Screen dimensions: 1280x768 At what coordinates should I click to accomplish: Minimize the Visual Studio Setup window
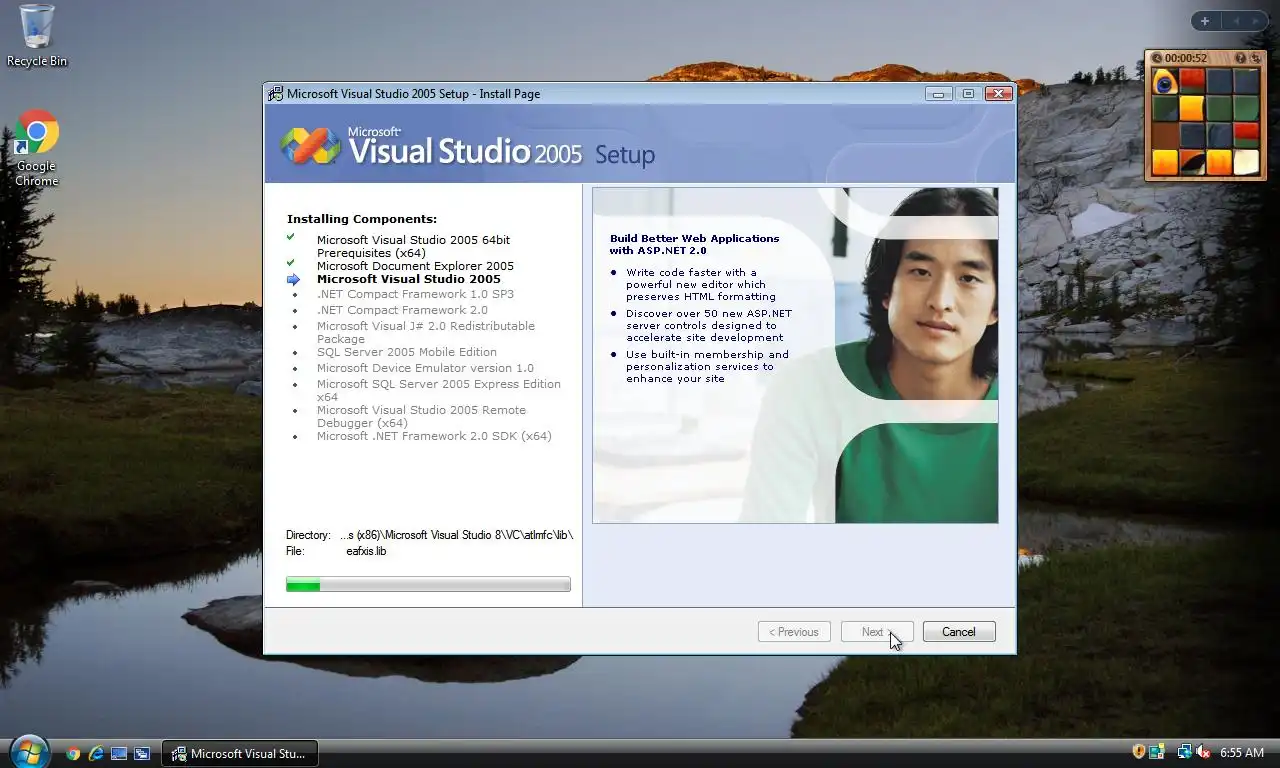938,94
